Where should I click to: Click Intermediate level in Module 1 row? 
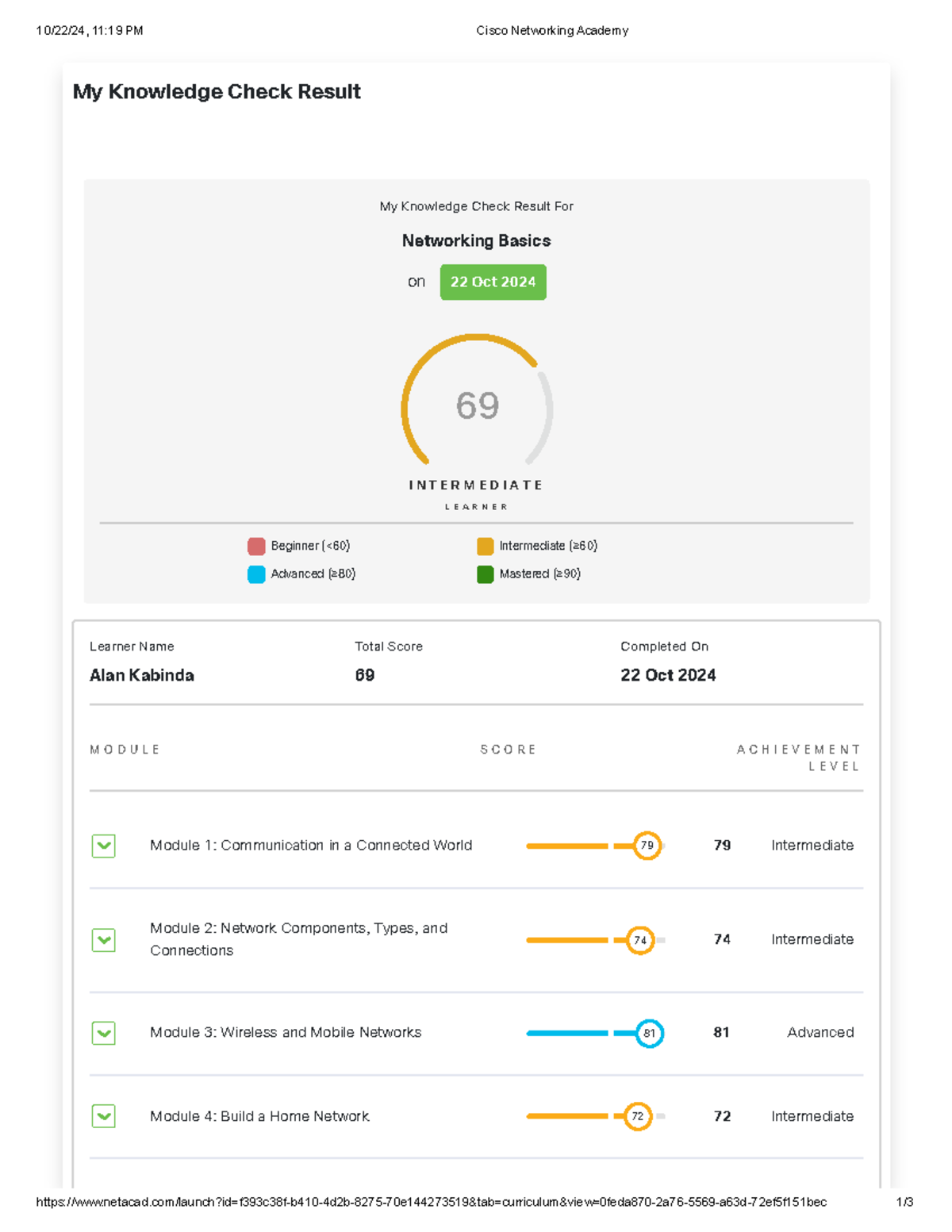pos(812,846)
